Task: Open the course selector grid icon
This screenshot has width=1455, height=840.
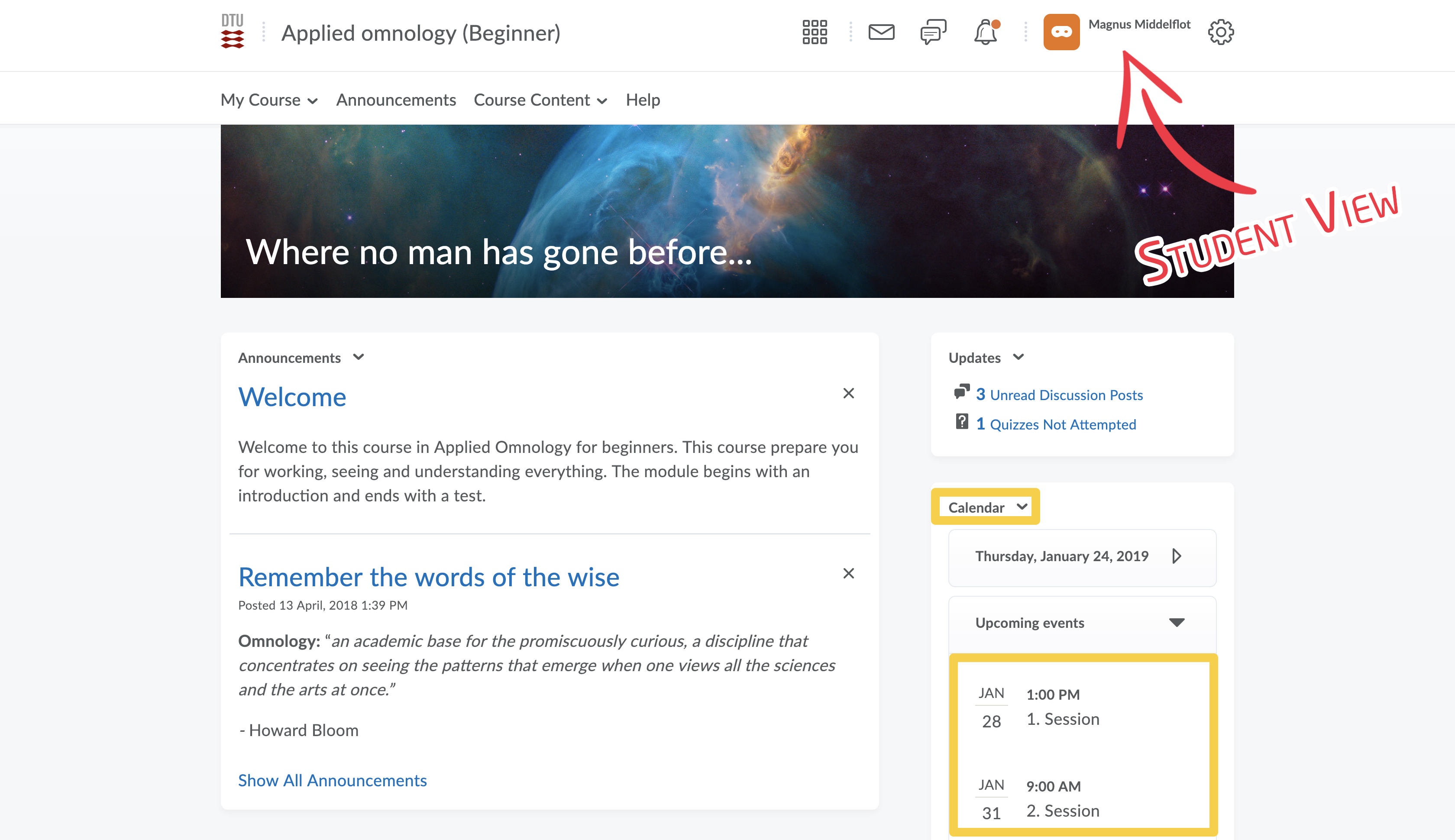Action: (x=815, y=32)
